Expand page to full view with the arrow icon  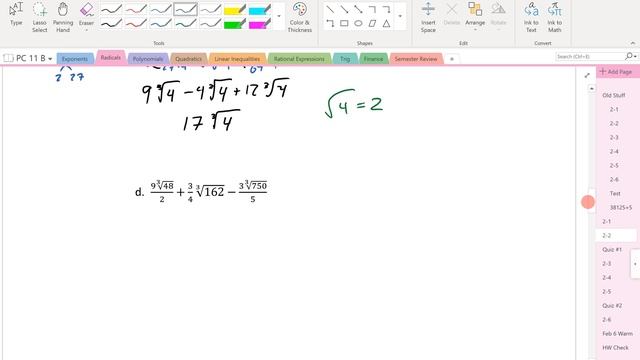coord(587,75)
